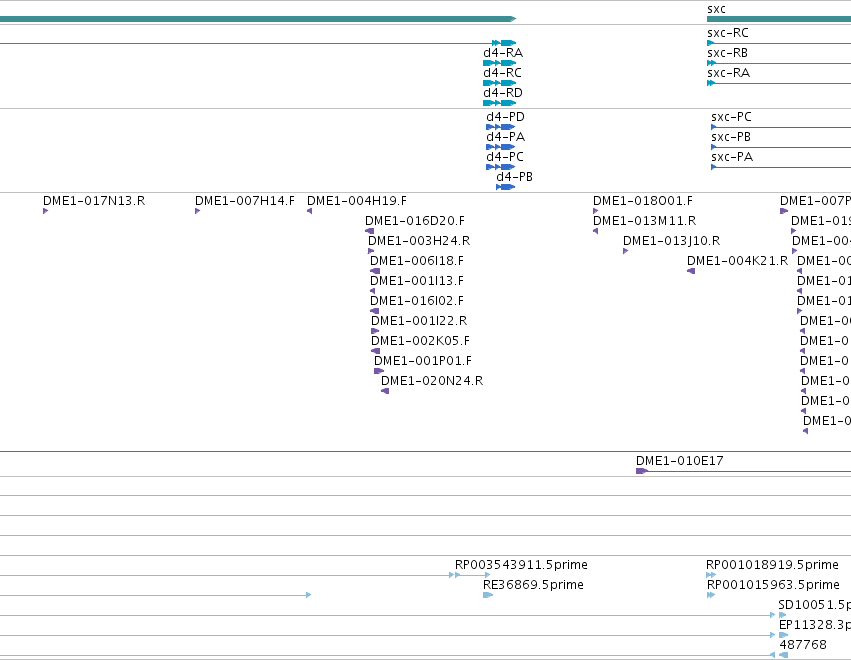Viewport: 851px width, 660px height.
Task: Select the d4-PD protein feature
Action: [500, 127]
